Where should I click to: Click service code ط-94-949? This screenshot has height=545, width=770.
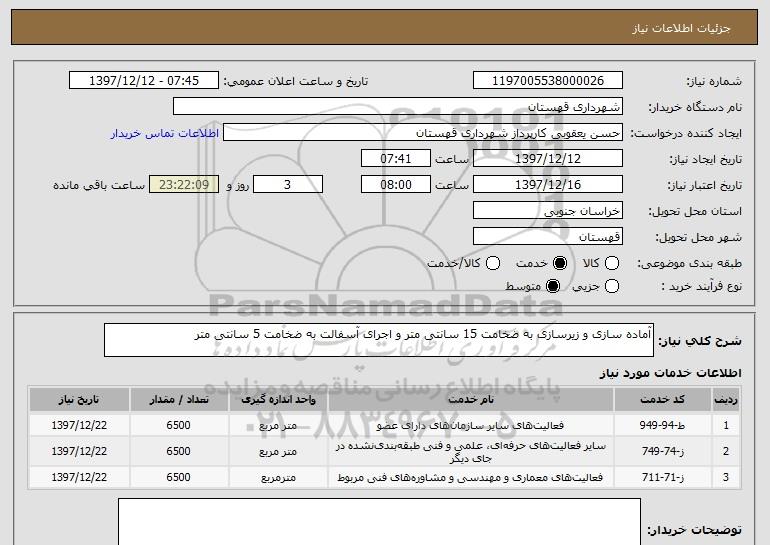click(662, 425)
